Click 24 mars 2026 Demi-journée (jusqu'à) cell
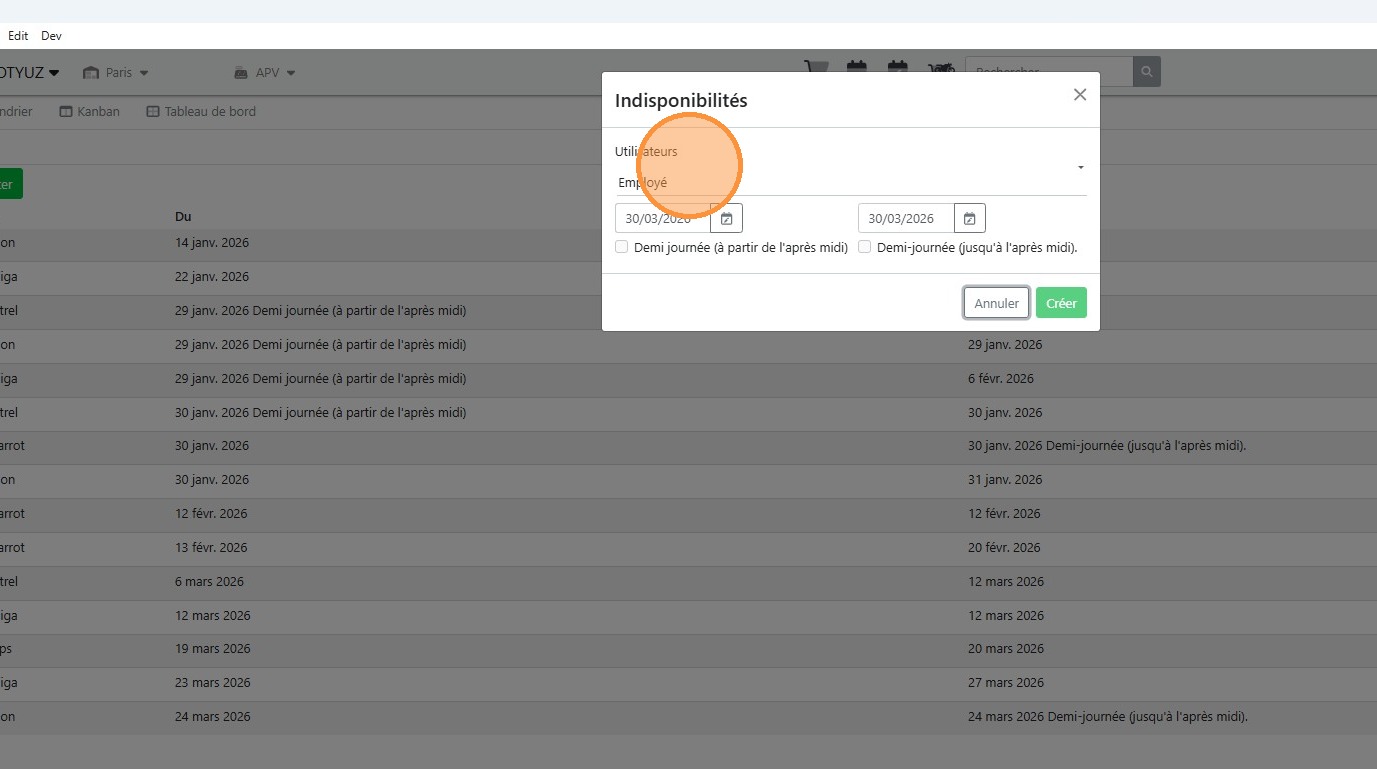The image size is (1377, 769). click(x=1108, y=717)
